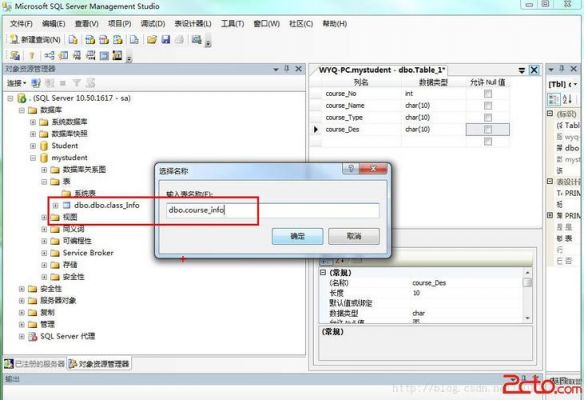This screenshot has height=400, width=584.
Task: Click scroll-up arrow in column properties grid
Action: tap(527, 273)
